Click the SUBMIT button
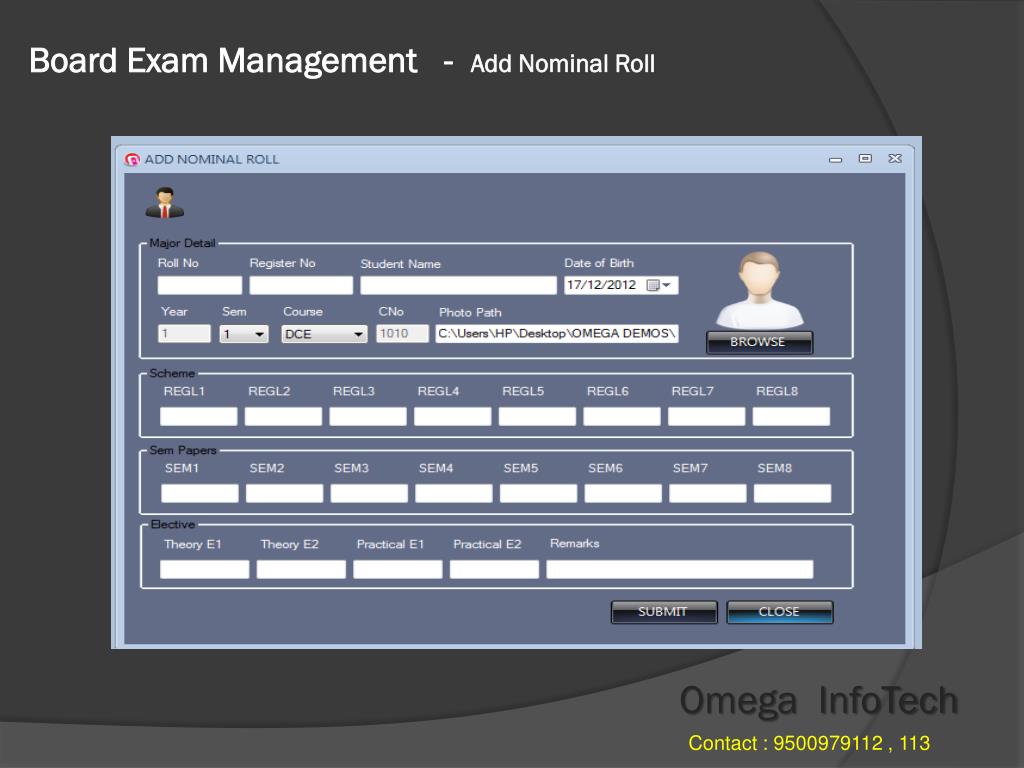The width and height of the screenshot is (1024, 768). [x=664, y=612]
